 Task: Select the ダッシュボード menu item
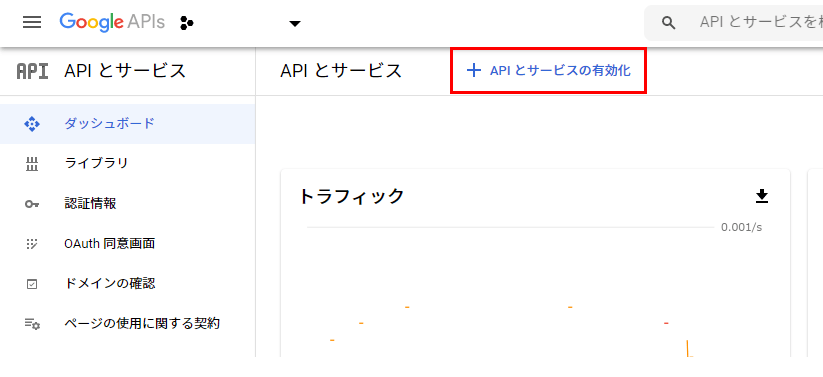pyautogui.click(x=128, y=124)
